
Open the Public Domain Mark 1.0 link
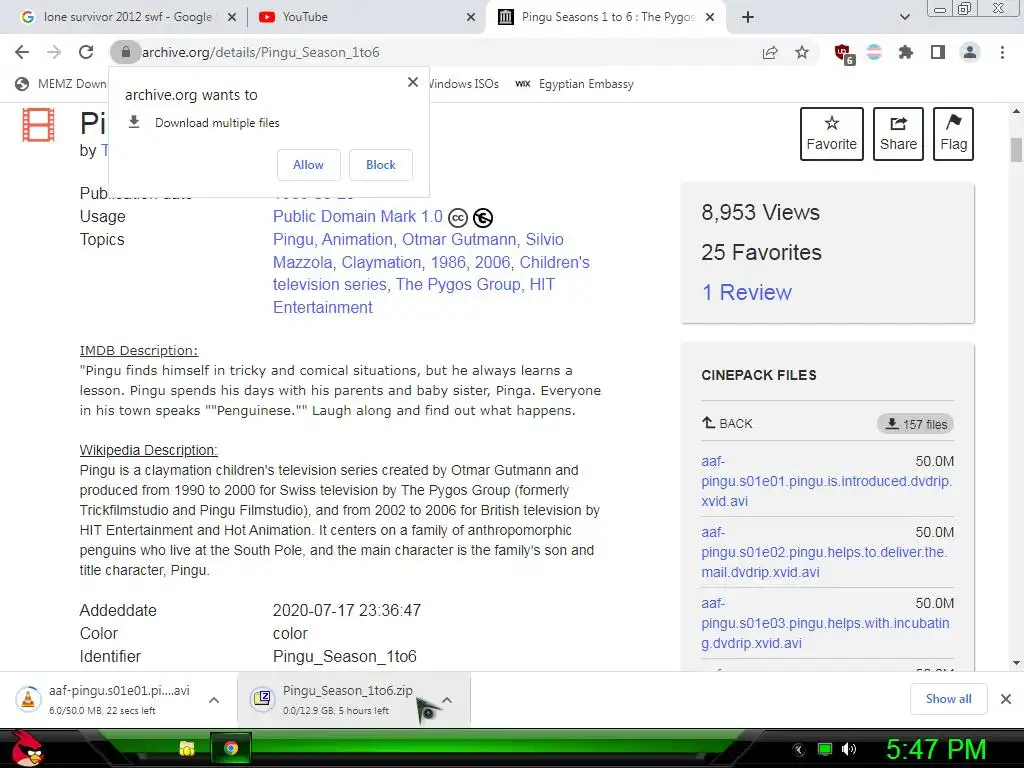(x=357, y=216)
